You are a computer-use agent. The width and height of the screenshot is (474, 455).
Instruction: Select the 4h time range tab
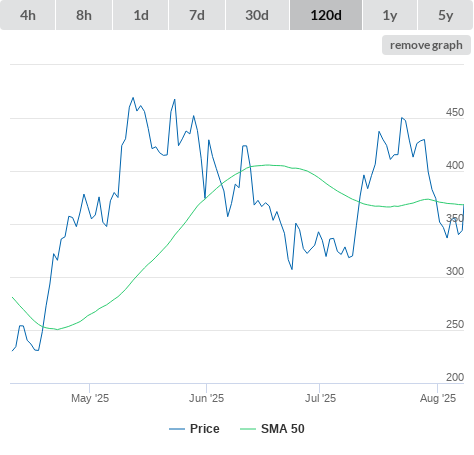(28, 15)
